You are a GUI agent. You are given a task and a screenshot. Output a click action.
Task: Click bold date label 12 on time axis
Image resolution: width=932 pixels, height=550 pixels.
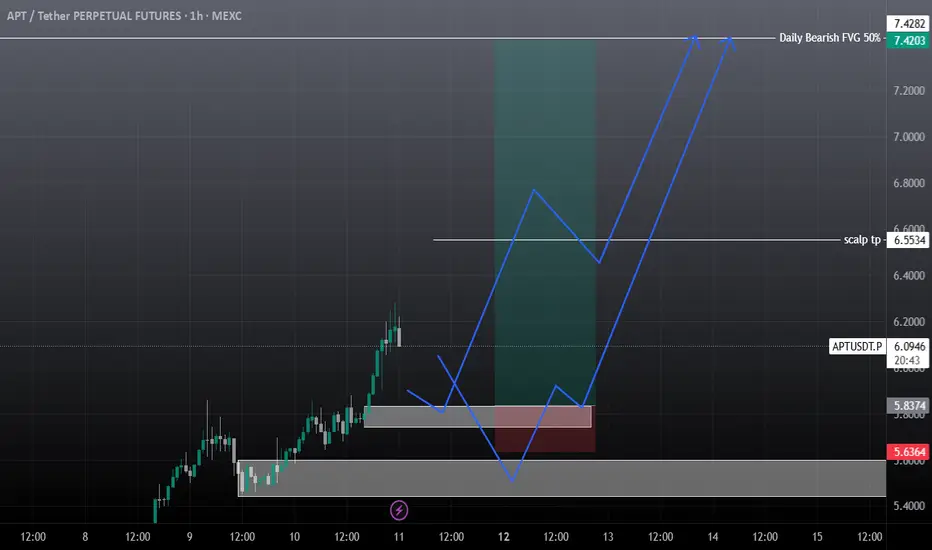(503, 537)
